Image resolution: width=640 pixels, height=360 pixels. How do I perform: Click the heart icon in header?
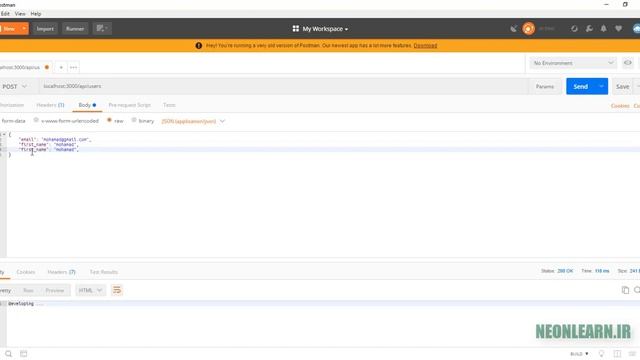[x=618, y=29]
